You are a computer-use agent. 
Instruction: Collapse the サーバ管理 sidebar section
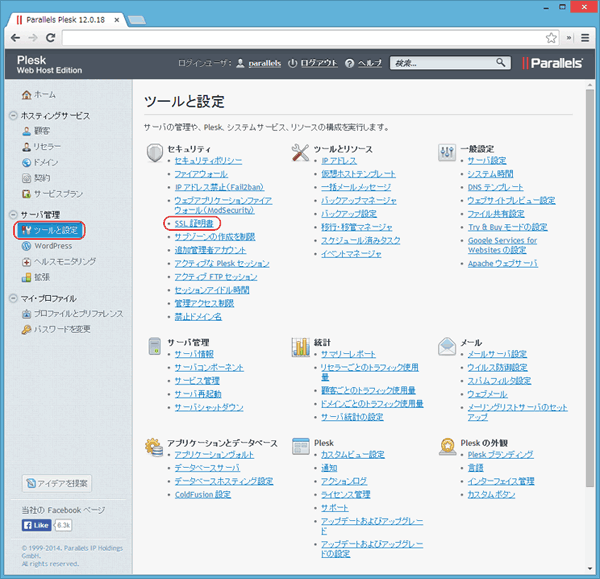click(x=13, y=214)
